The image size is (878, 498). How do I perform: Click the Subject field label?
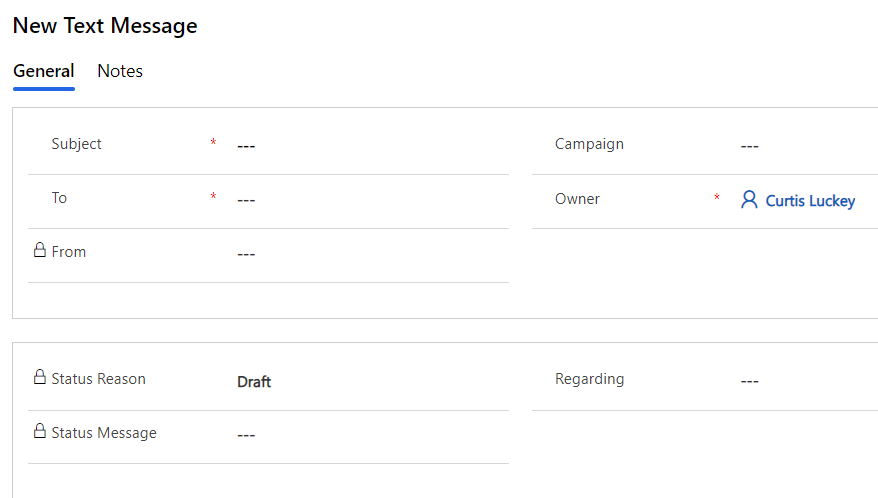point(77,144)
